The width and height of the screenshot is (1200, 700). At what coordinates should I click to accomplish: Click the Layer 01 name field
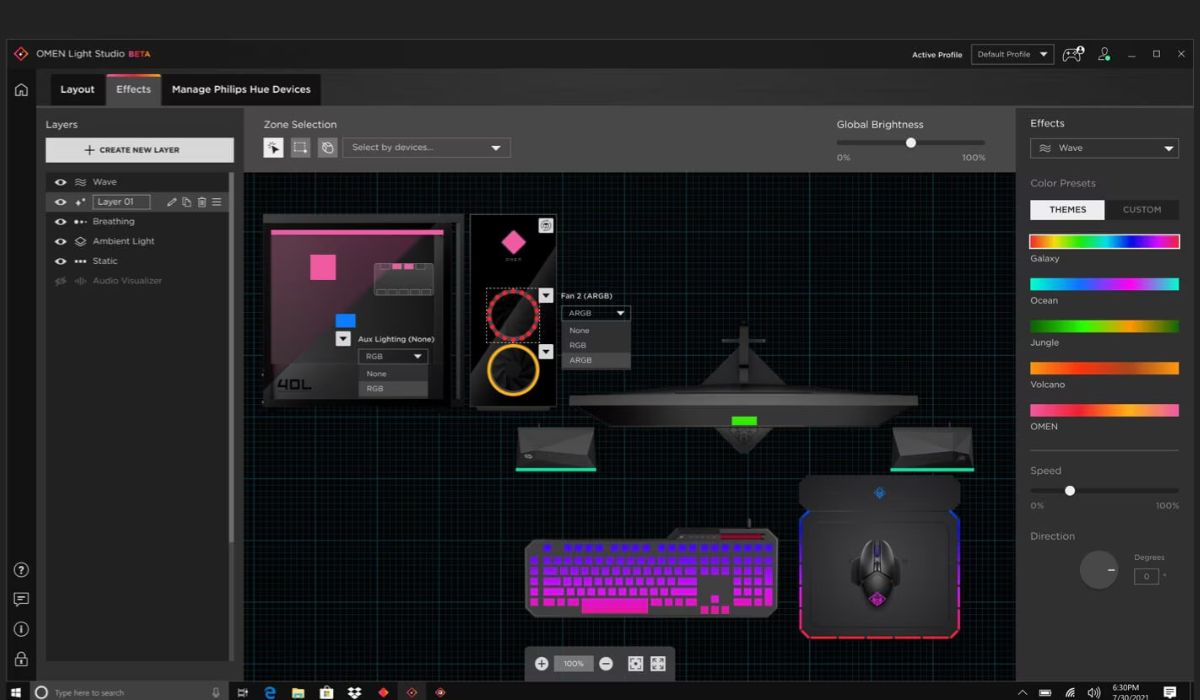tap(121, 202)
